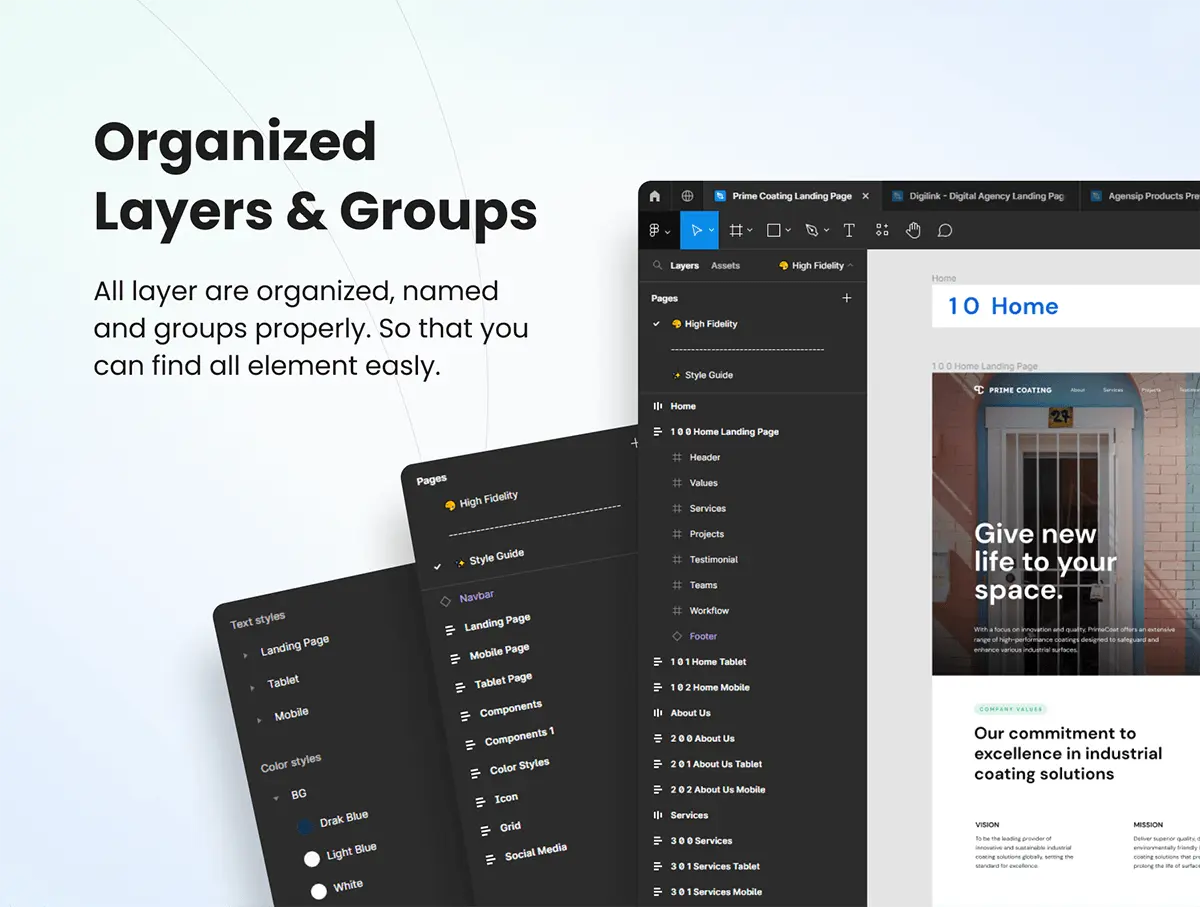Switch to the Assets tab
The width and height of the screenshot is (1200, 907).
tap(725, 266)
